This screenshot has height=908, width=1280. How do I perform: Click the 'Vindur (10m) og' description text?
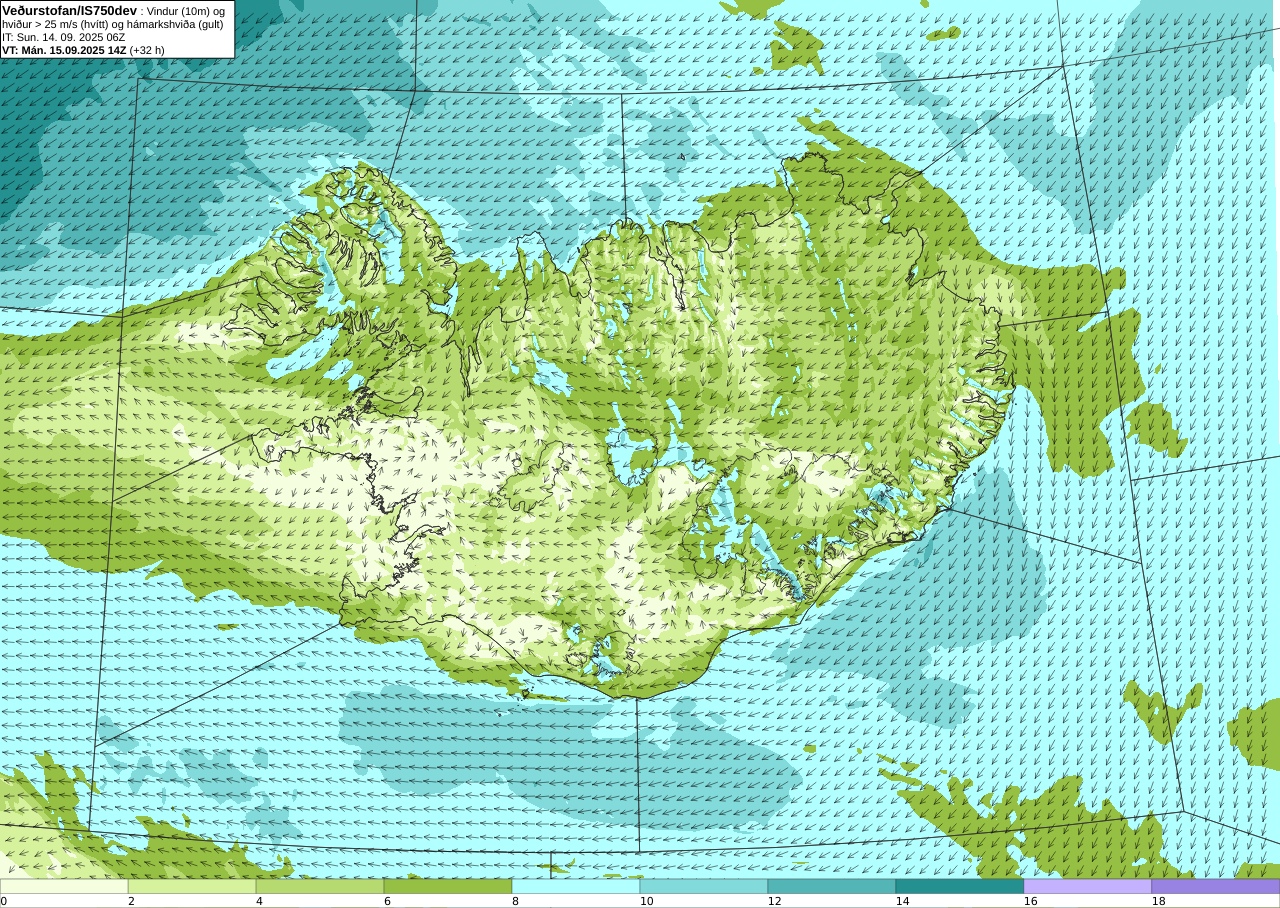(186, 11)
